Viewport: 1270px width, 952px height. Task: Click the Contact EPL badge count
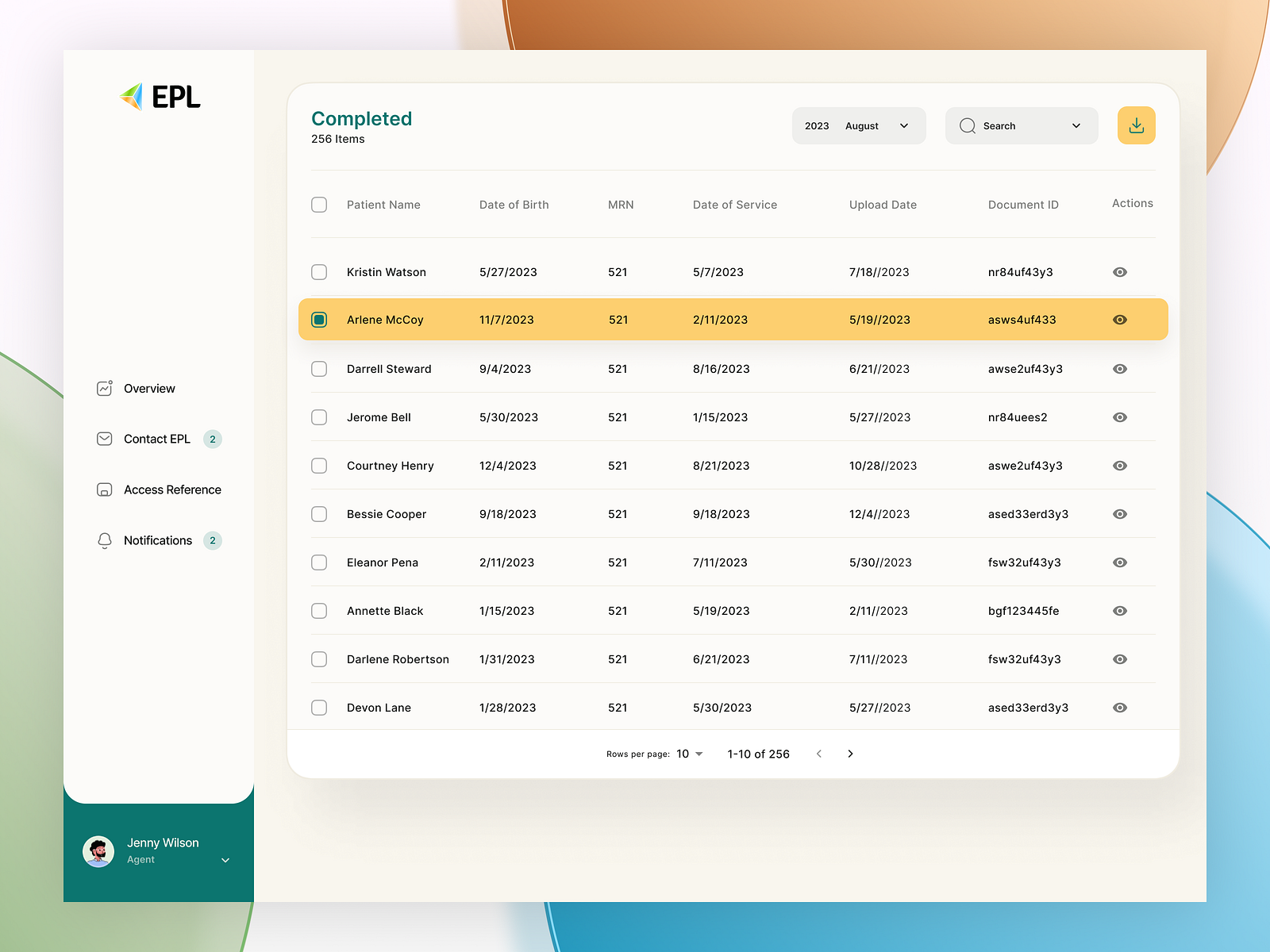tap(213, 439)
